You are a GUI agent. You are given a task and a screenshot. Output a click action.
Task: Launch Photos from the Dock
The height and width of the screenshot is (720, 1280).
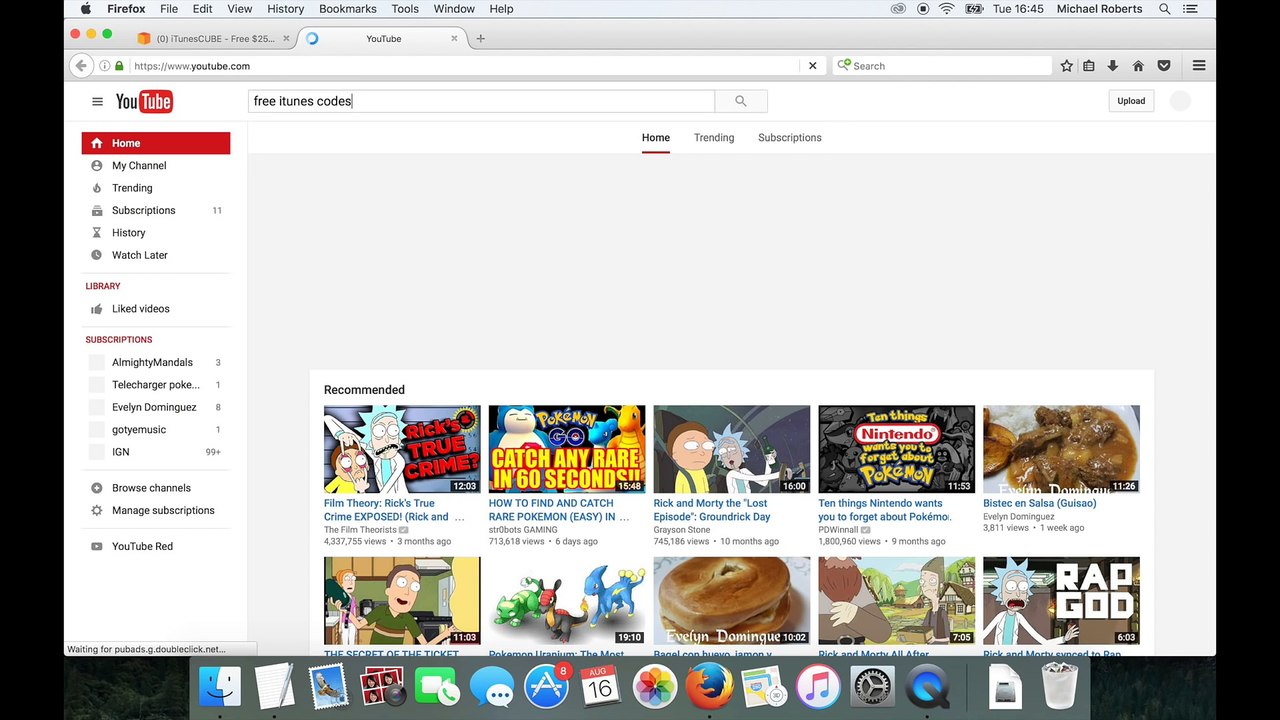click(655, 688)
